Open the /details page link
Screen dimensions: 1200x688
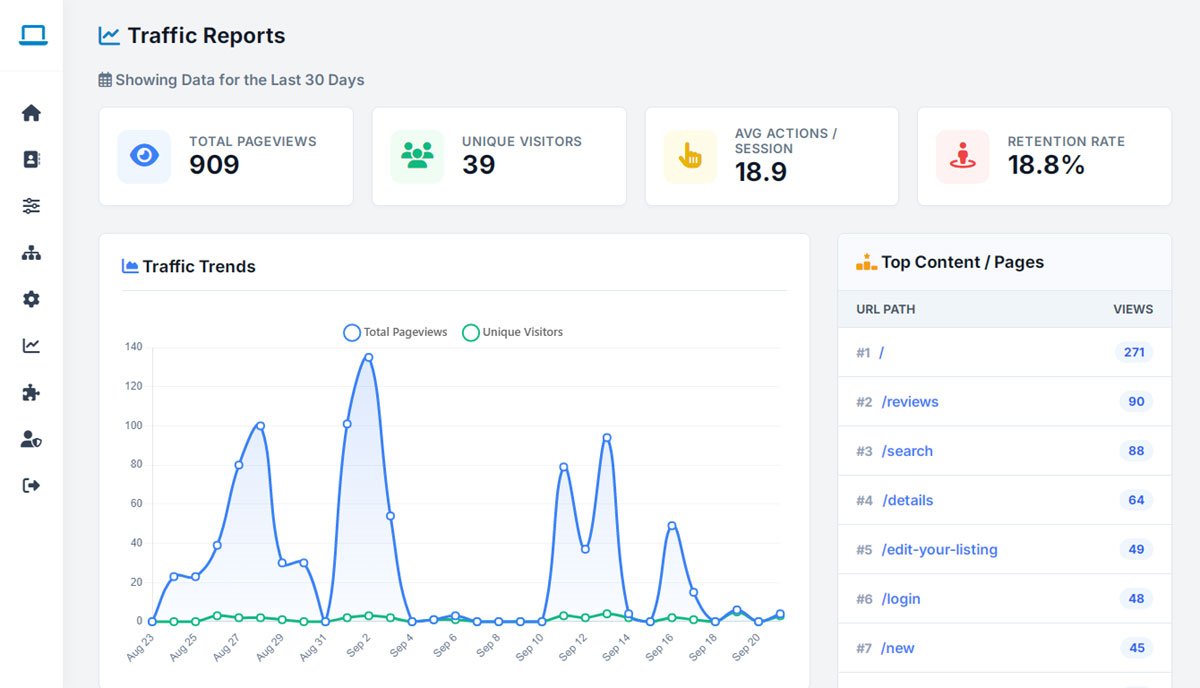(907, 500)
